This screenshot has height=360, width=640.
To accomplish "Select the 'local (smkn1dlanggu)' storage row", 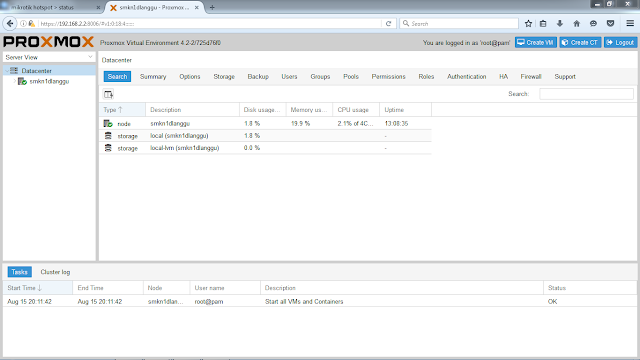I will coord(265,136).
